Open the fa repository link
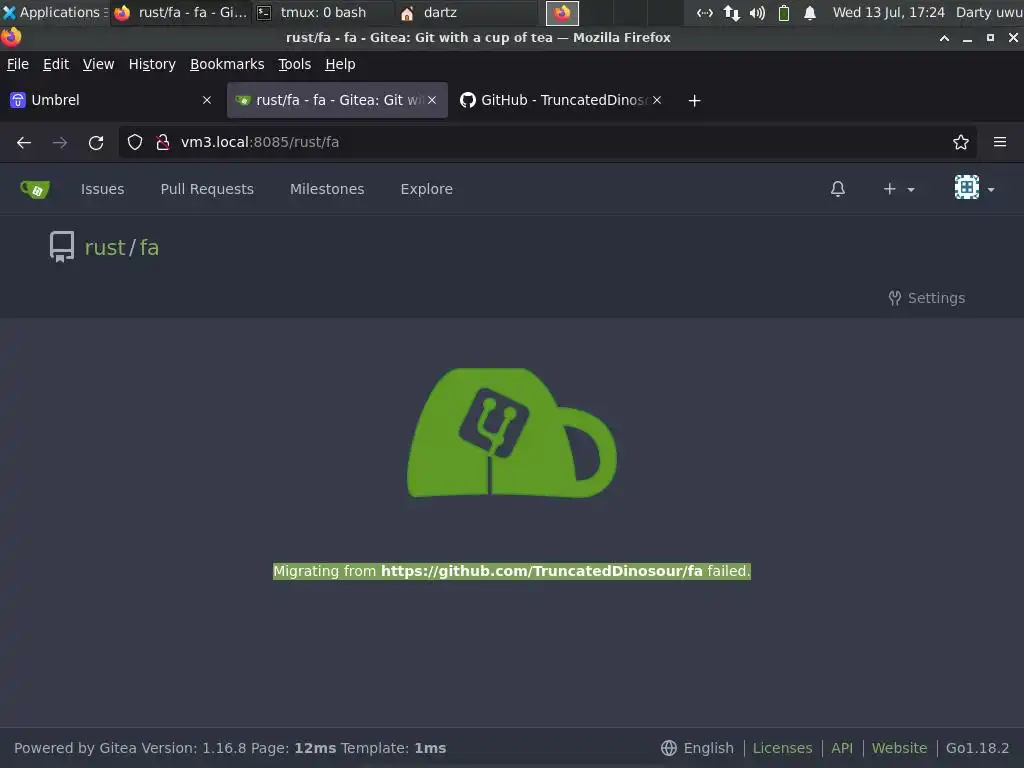Viewport: 1024px width, 768px height. tap(149, 248)
